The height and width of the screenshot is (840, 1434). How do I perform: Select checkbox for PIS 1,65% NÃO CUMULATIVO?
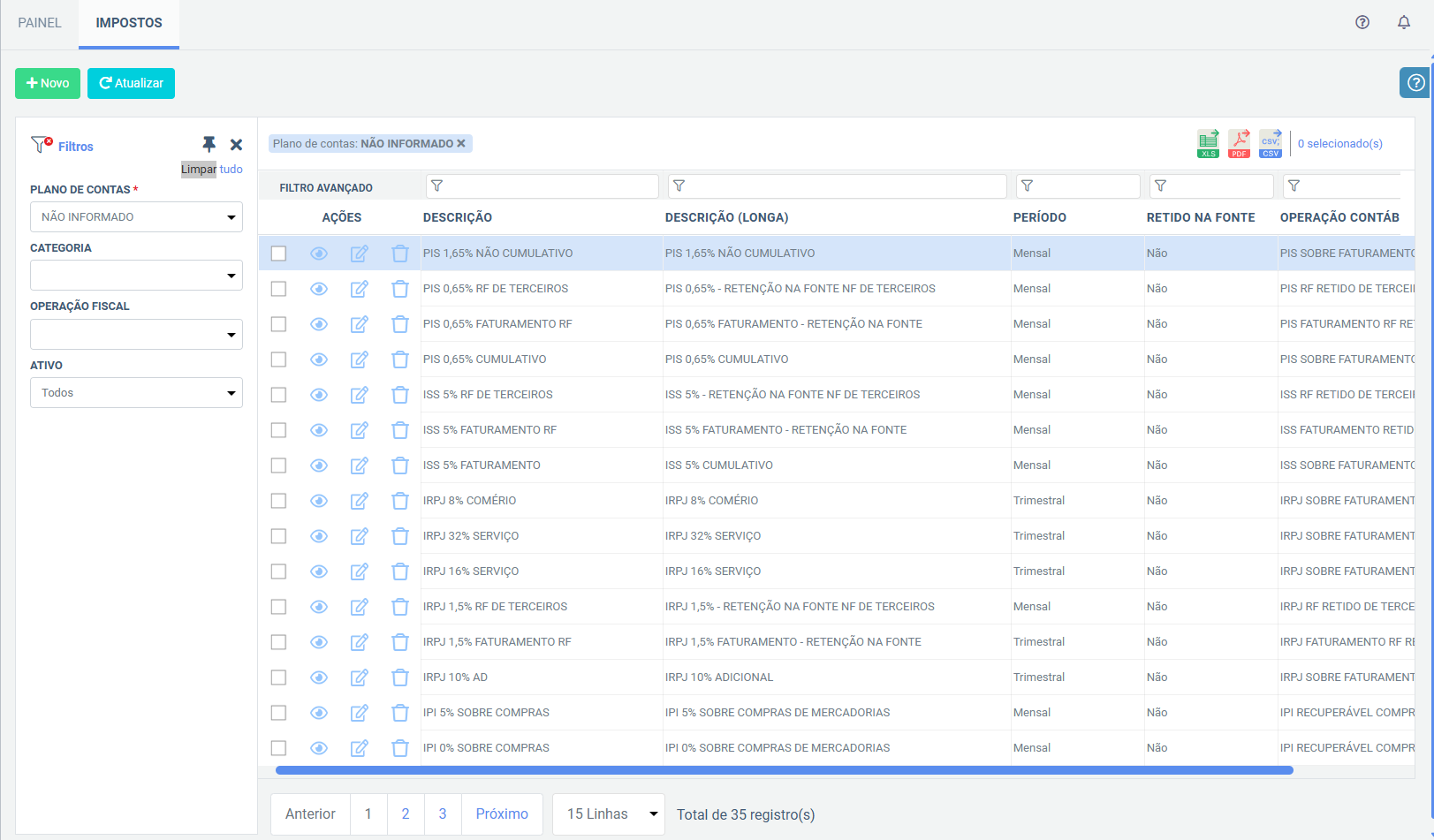point(278,254)
